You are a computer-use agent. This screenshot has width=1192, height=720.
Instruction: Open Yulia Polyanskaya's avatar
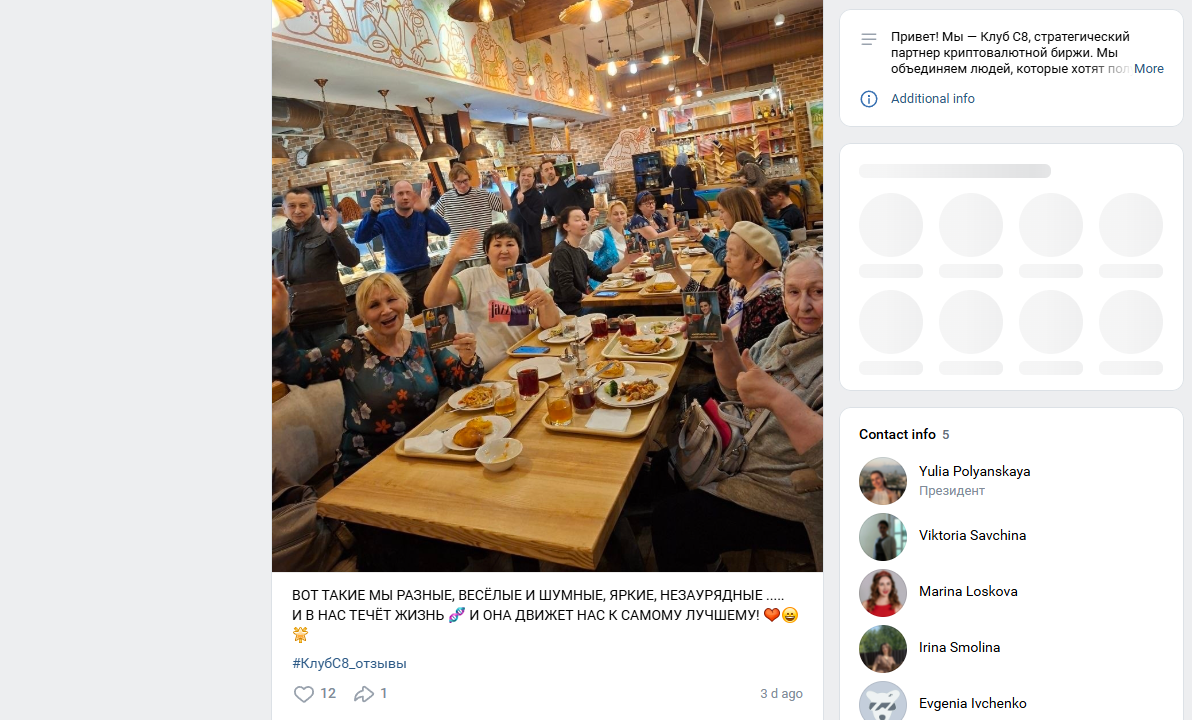(883, 481)
